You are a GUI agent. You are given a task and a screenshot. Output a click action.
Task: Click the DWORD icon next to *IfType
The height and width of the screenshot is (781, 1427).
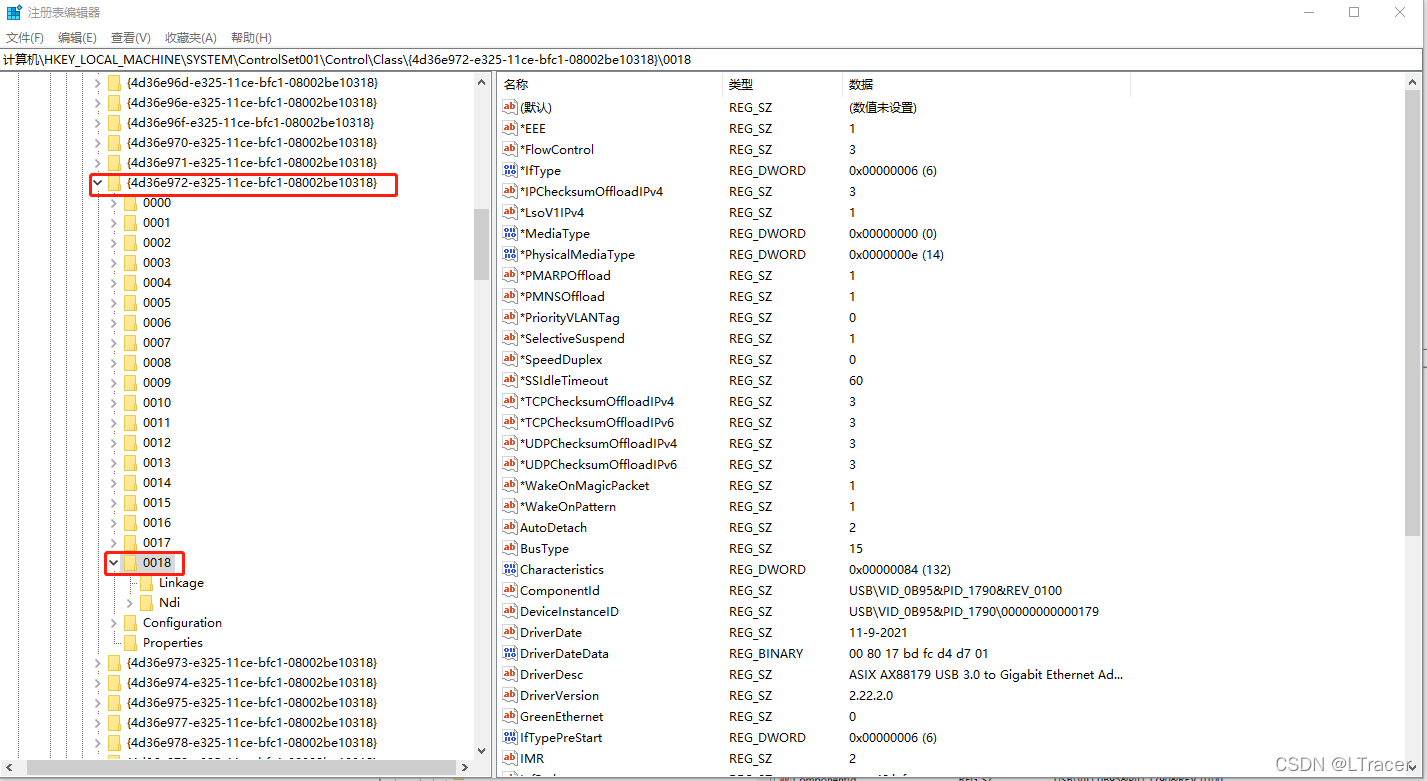tap(510, 170)
